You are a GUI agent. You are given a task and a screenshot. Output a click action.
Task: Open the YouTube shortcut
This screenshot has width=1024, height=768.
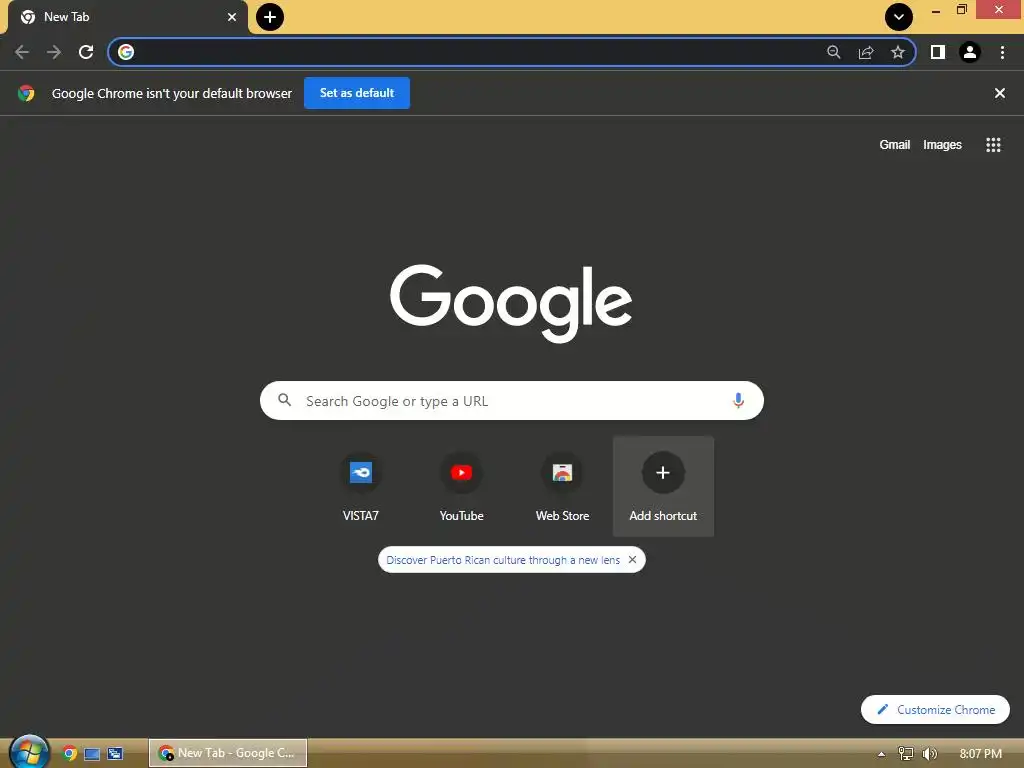461,487
